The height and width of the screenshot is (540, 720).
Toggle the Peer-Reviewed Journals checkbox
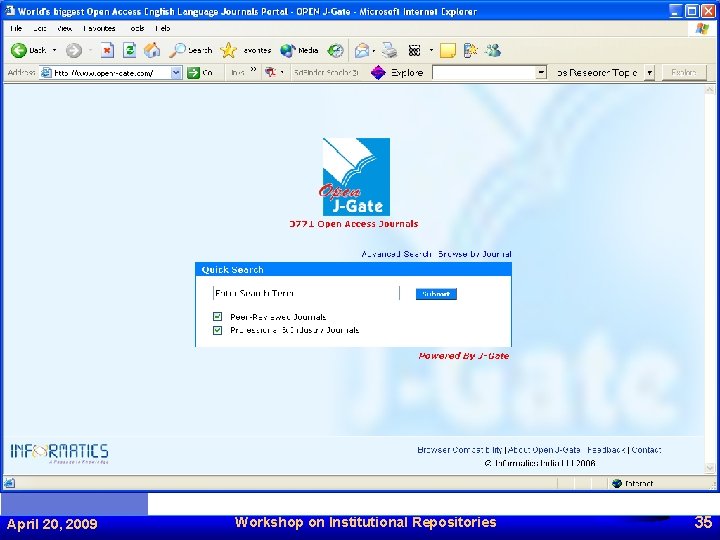218,316
